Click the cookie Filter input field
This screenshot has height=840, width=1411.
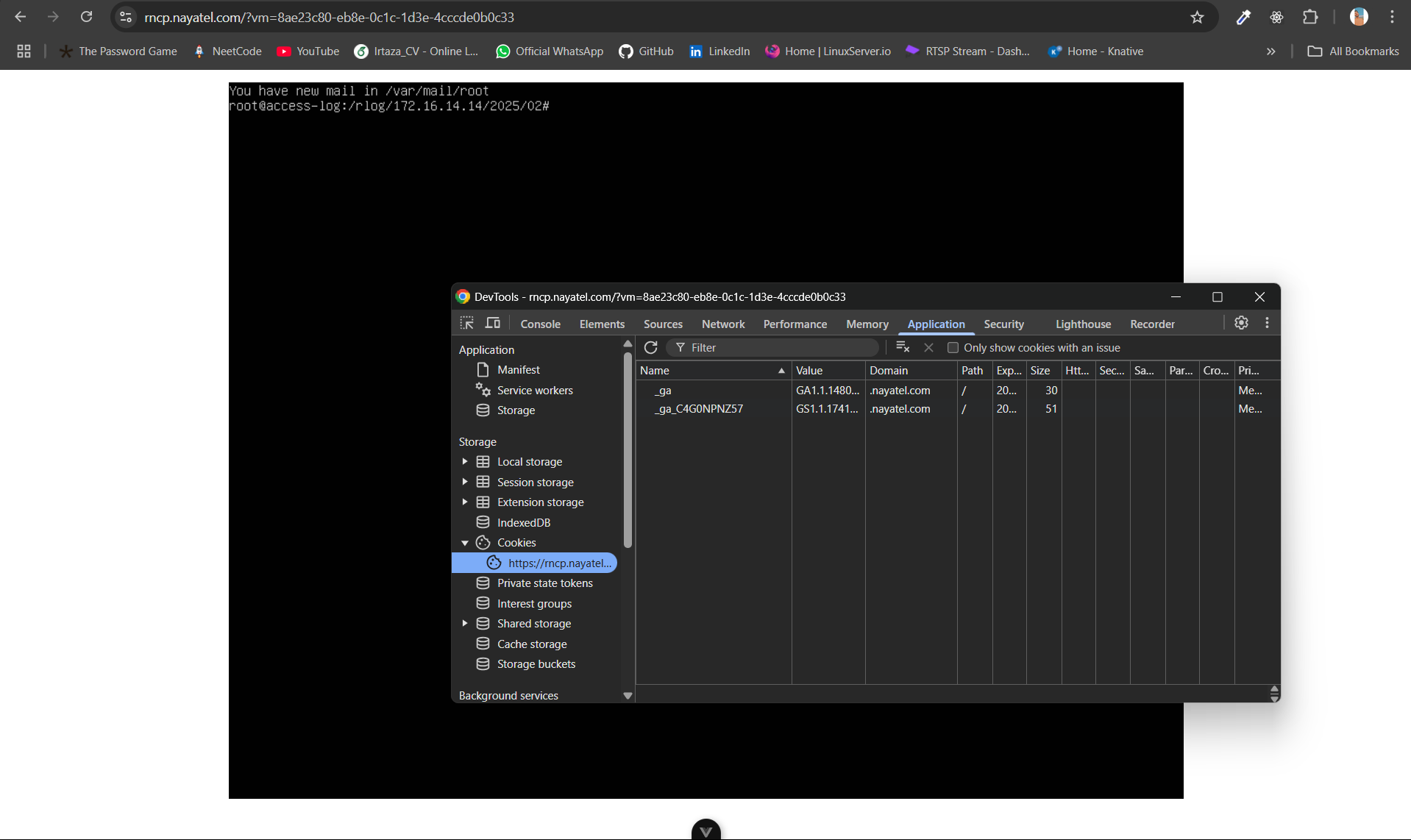point(772,347)
